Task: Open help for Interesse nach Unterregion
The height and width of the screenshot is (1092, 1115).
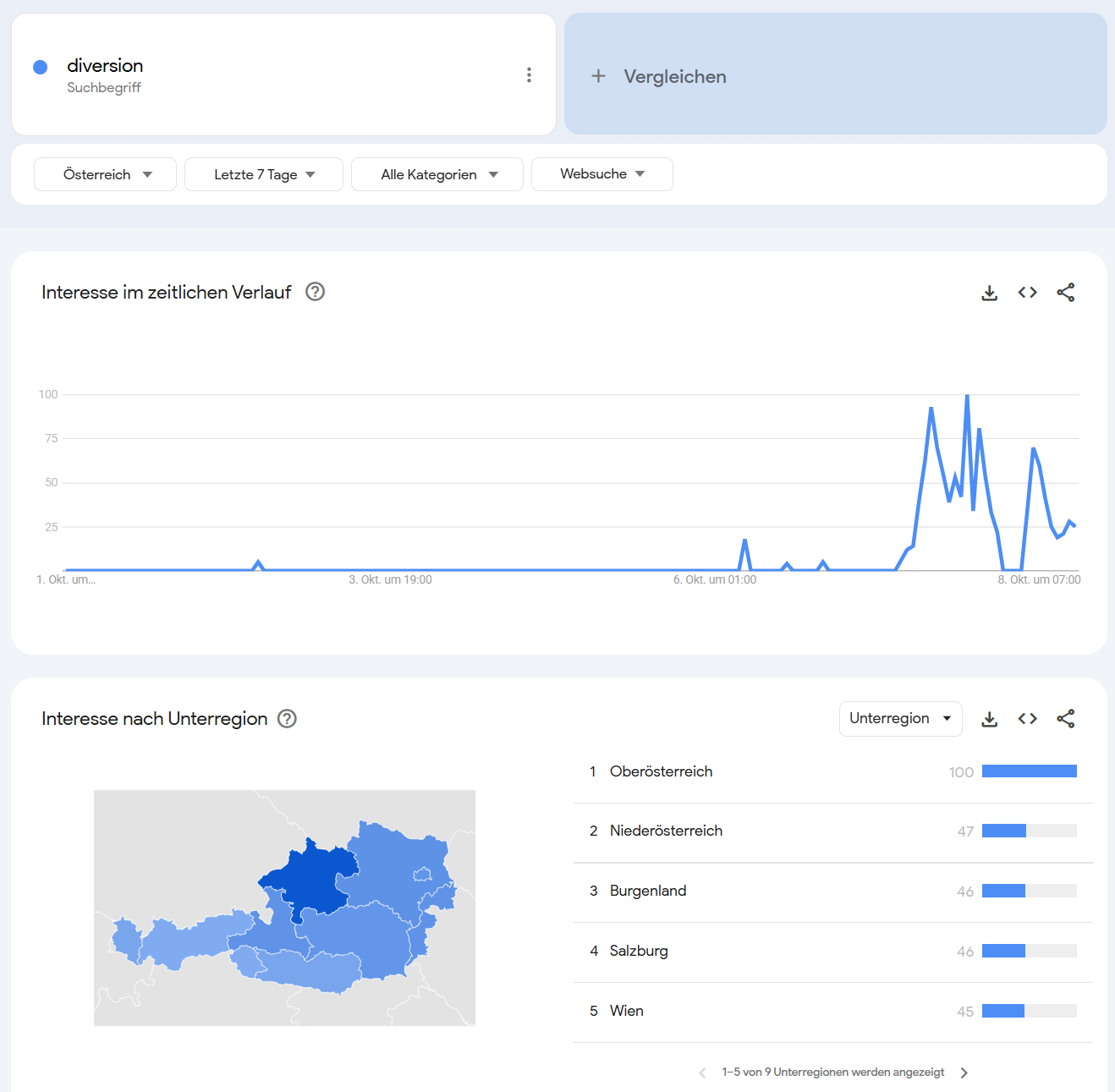Action: point(288,719)
